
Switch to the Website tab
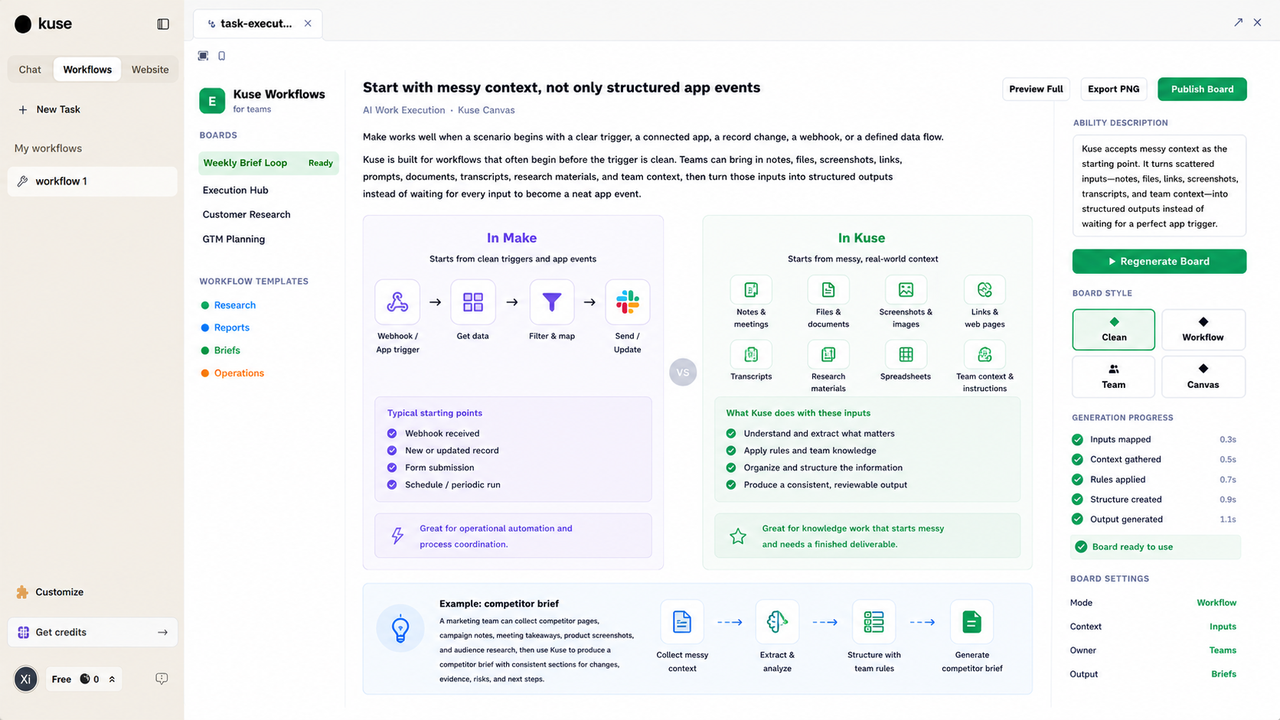point(150,70)
